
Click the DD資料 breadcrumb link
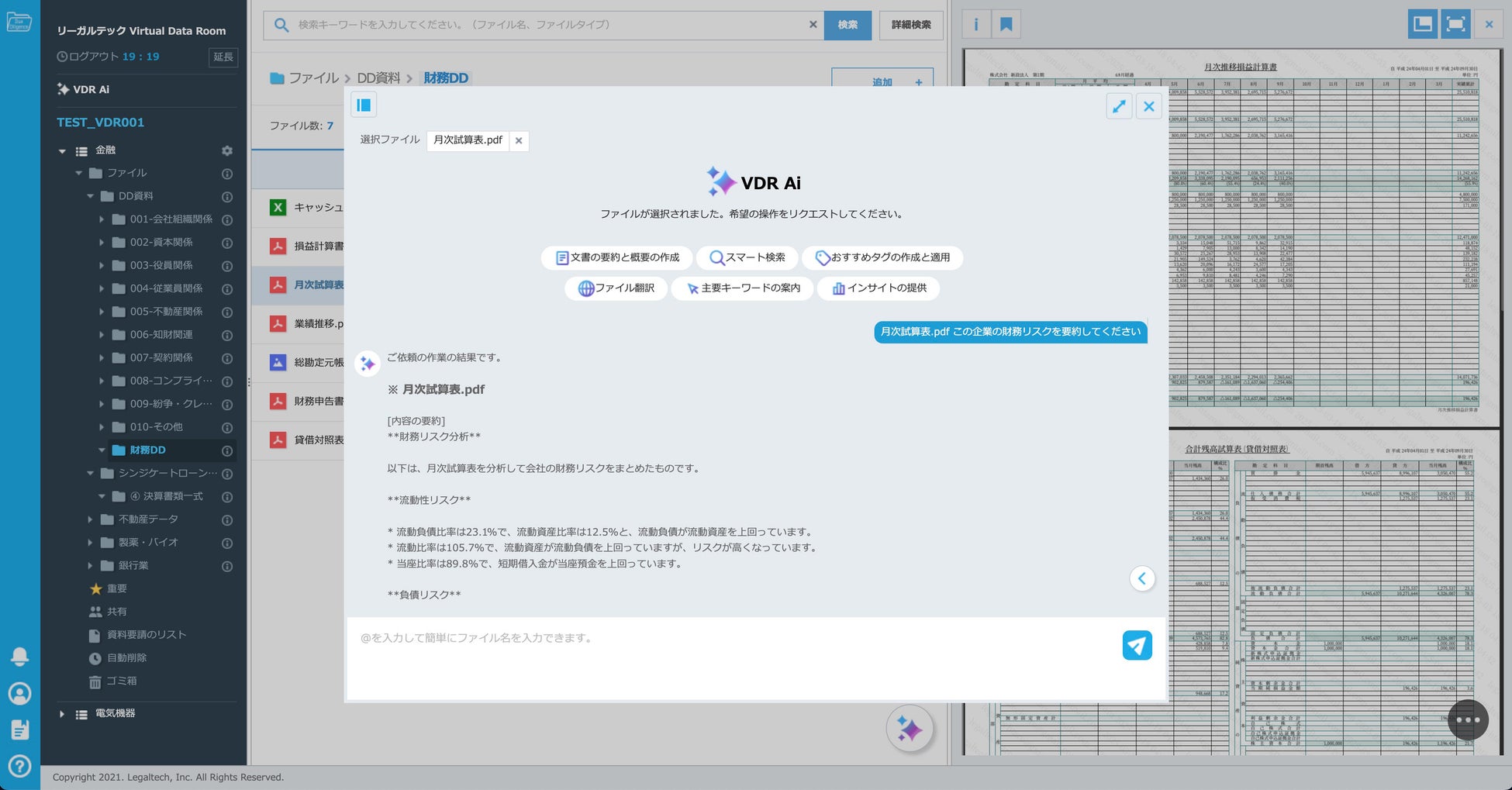[378, 78]
